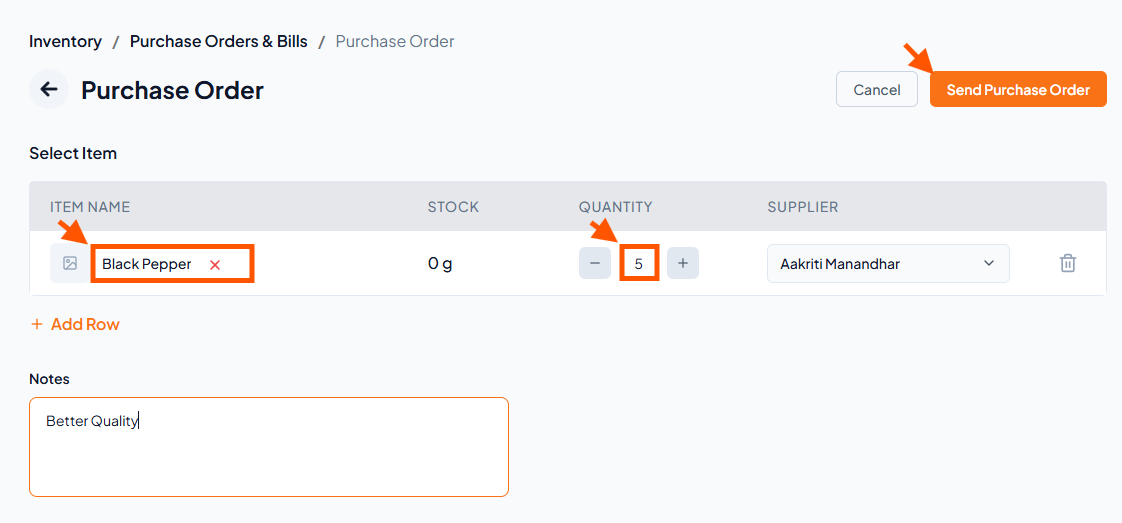The width and height of the screenshot is (1122, 523).
Task: Open Purchase Orders & Bills breadcrumb
Action: (218, 41)
